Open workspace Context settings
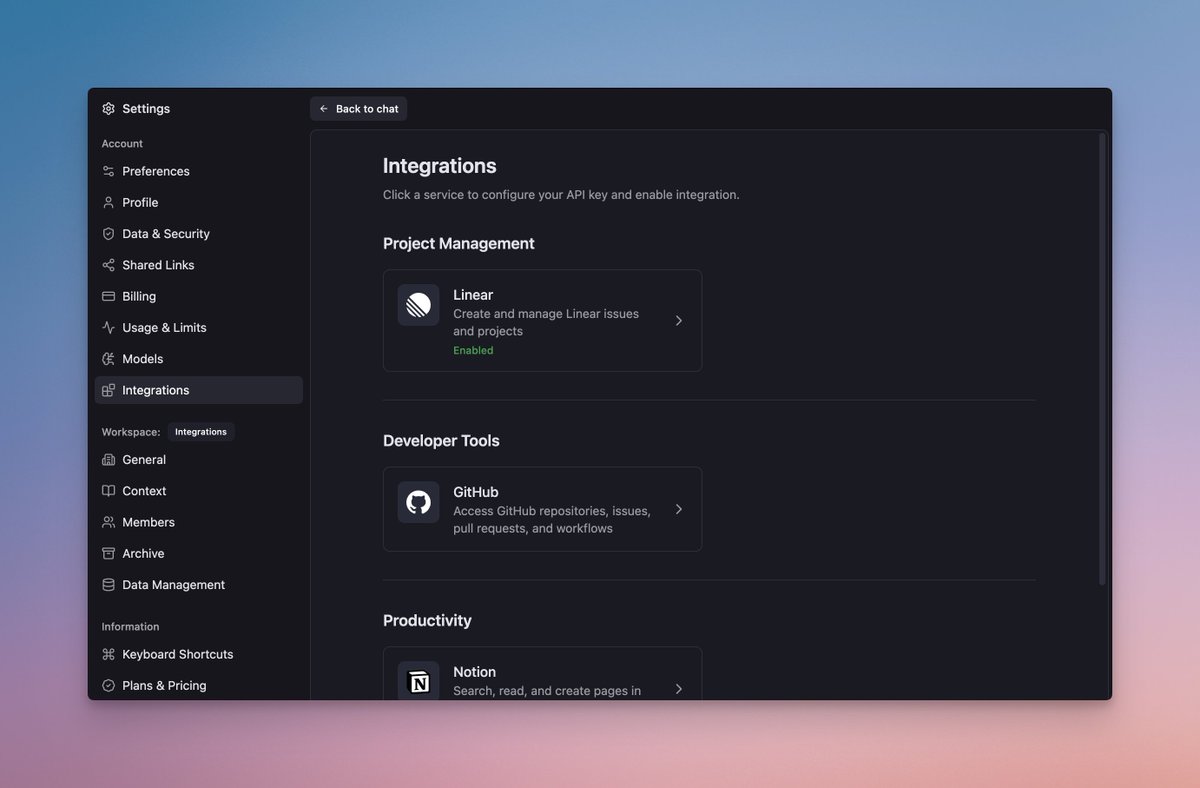Viewport: 1200px width, 788px height. point(199,491)
